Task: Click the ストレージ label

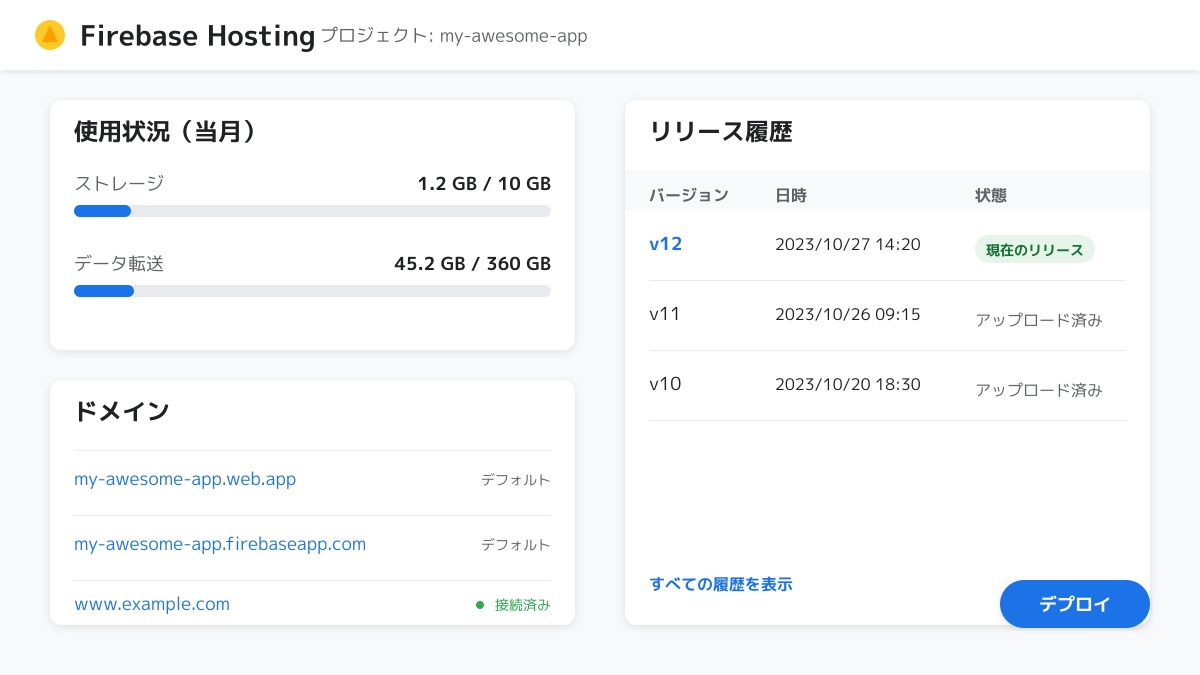Action: coord(119,184)
